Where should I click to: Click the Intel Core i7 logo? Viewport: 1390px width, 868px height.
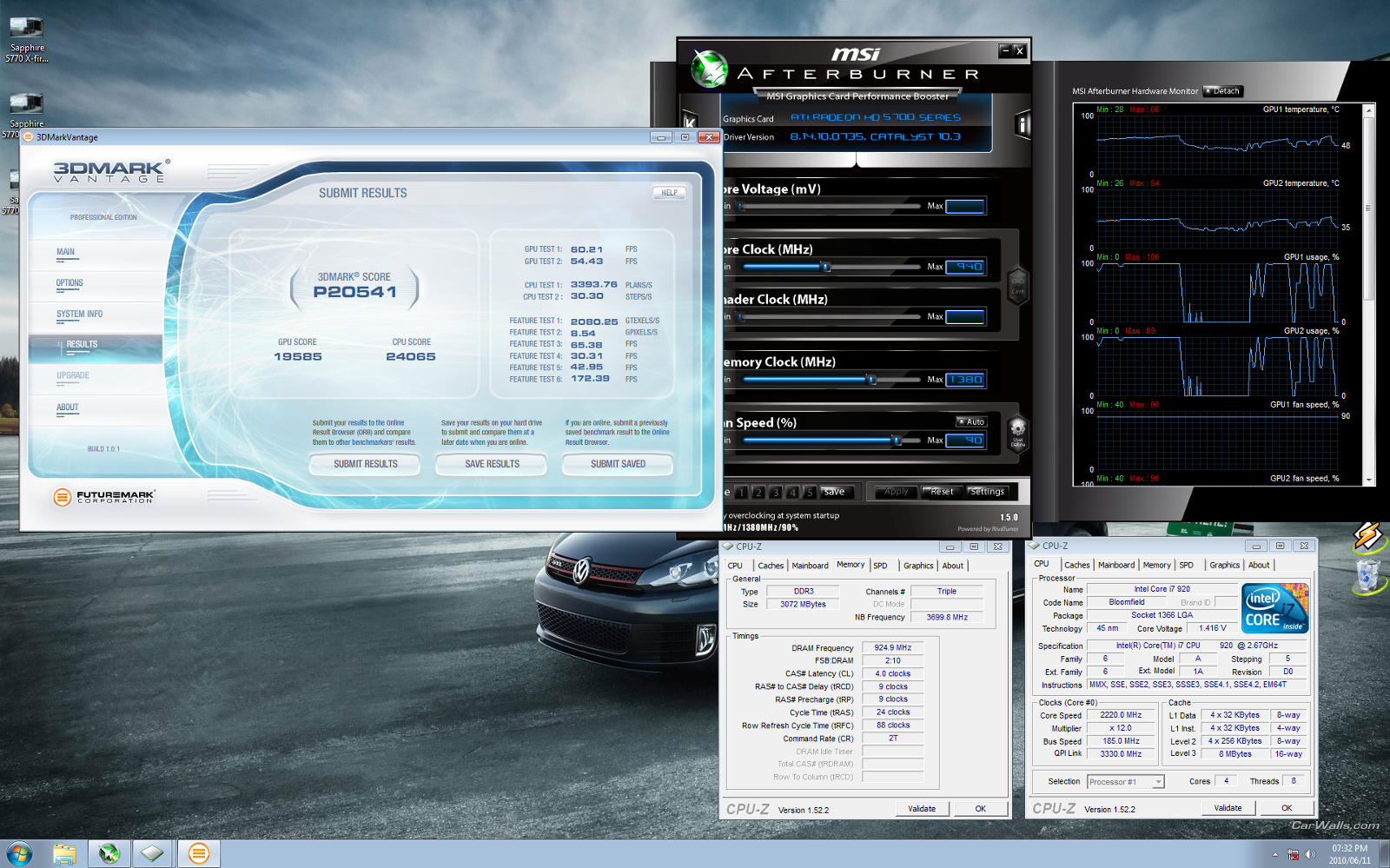pos(1275,608)
